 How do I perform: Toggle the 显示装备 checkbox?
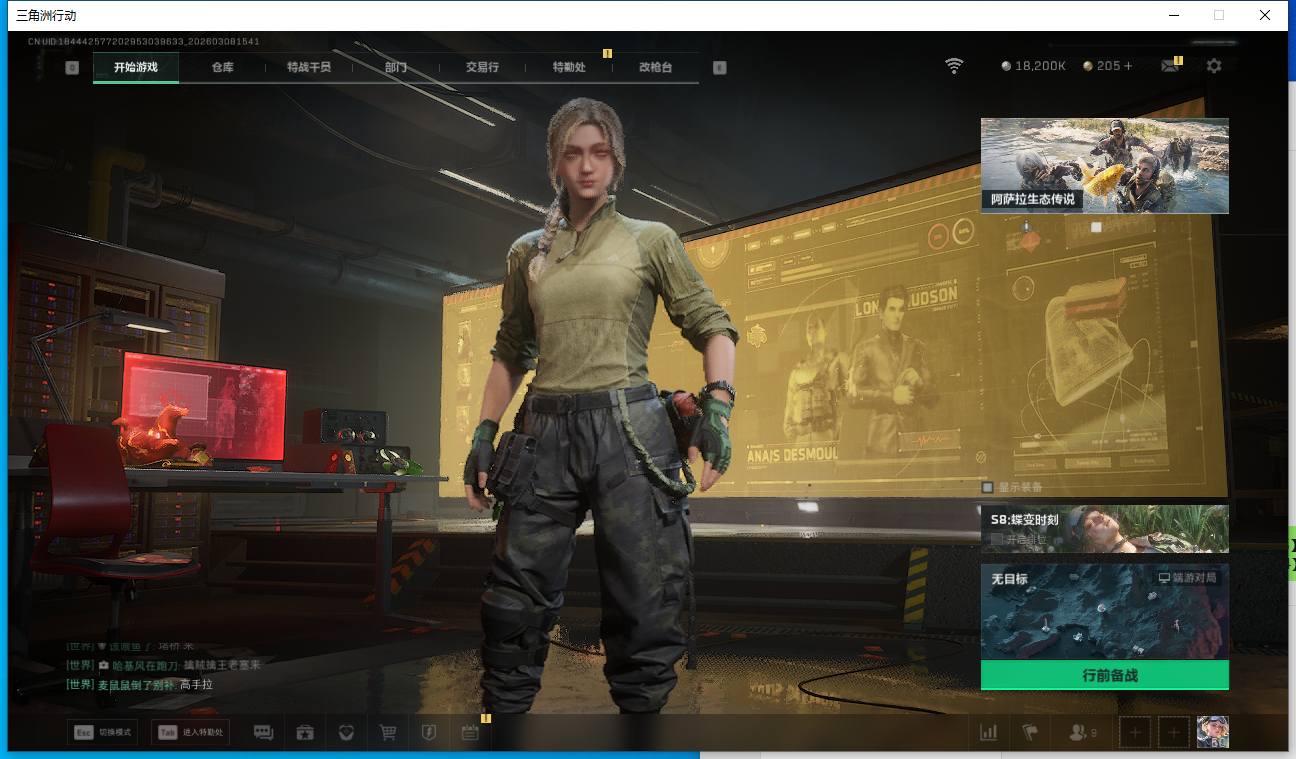pyautogui.click(x=988, y=487)
